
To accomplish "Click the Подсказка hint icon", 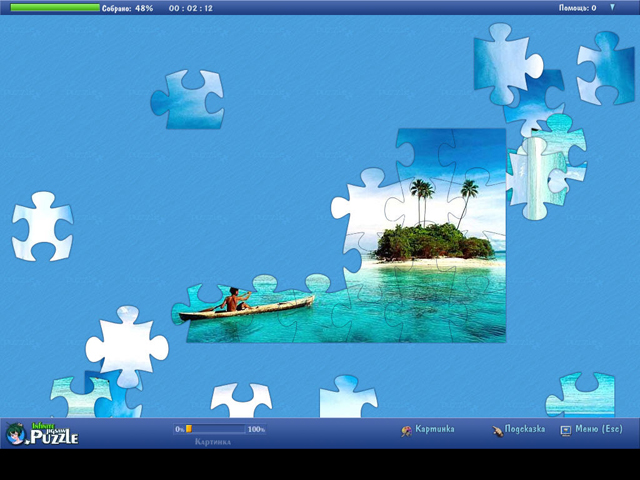I will [496, 431].
